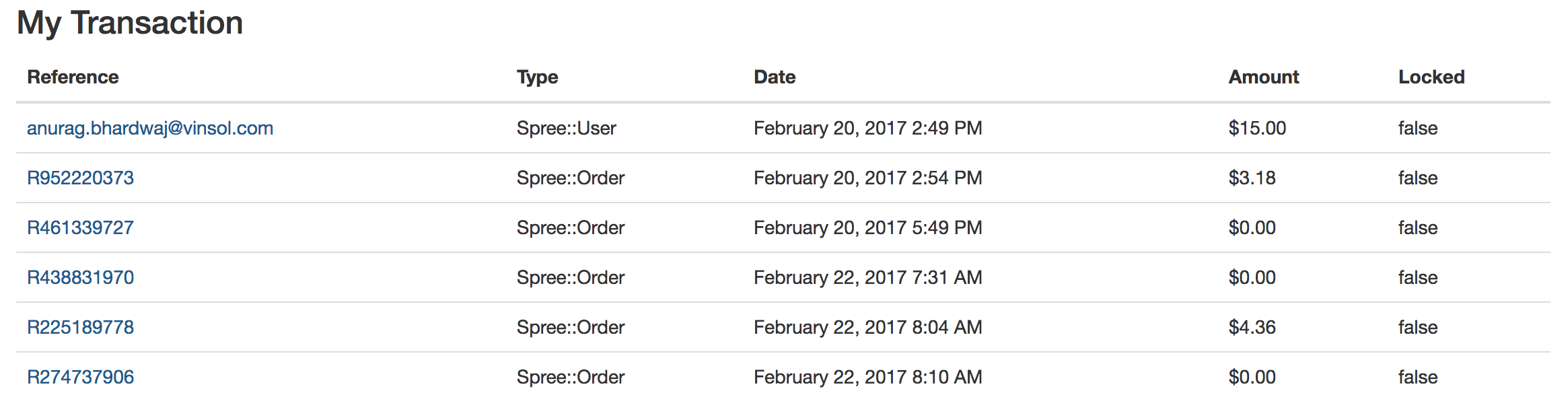
Task: Click the Type column header
Action: pyautogui.click(x=538, y=77)
